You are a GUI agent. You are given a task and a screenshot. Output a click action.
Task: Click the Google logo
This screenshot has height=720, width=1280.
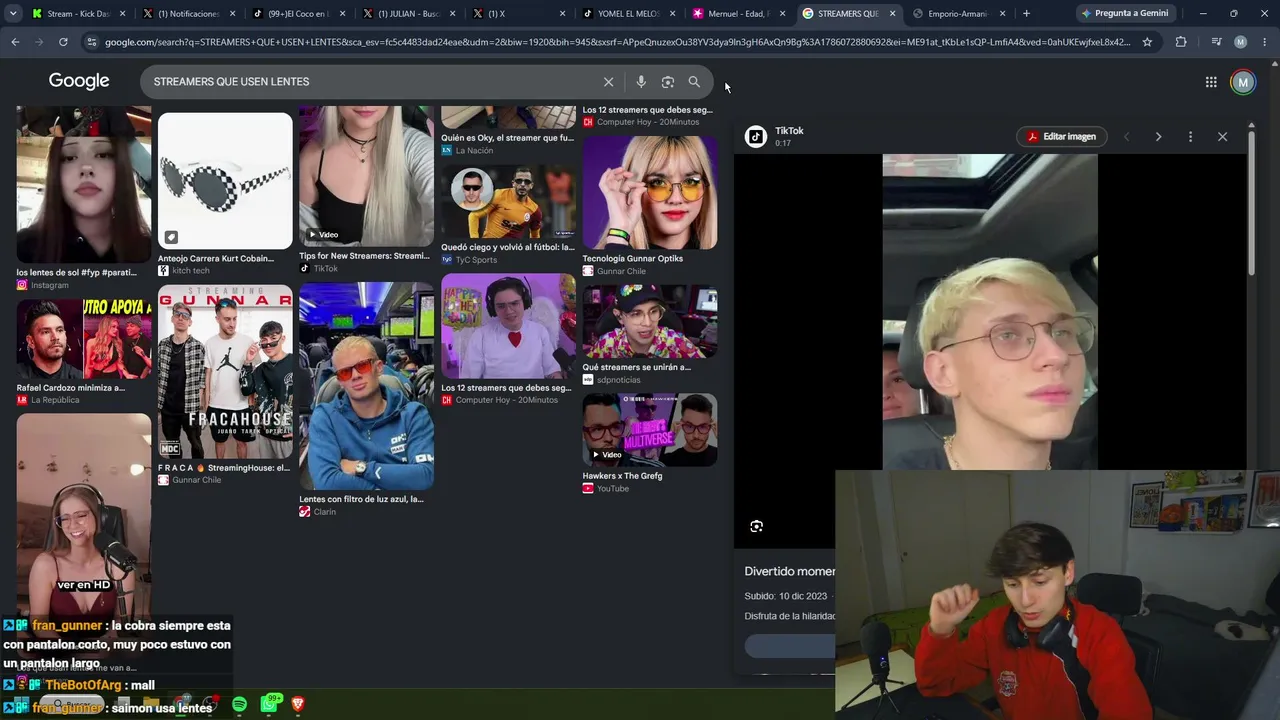pyautogui.click(x=79, y=81)
